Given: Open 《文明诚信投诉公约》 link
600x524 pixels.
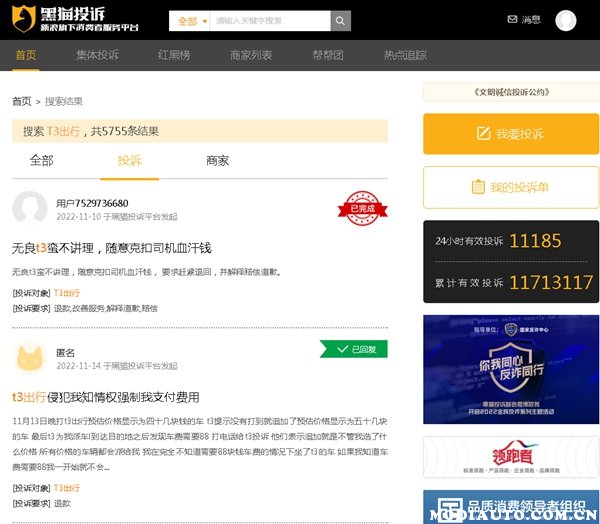Looking at the screenshot, I should point(511,92).
